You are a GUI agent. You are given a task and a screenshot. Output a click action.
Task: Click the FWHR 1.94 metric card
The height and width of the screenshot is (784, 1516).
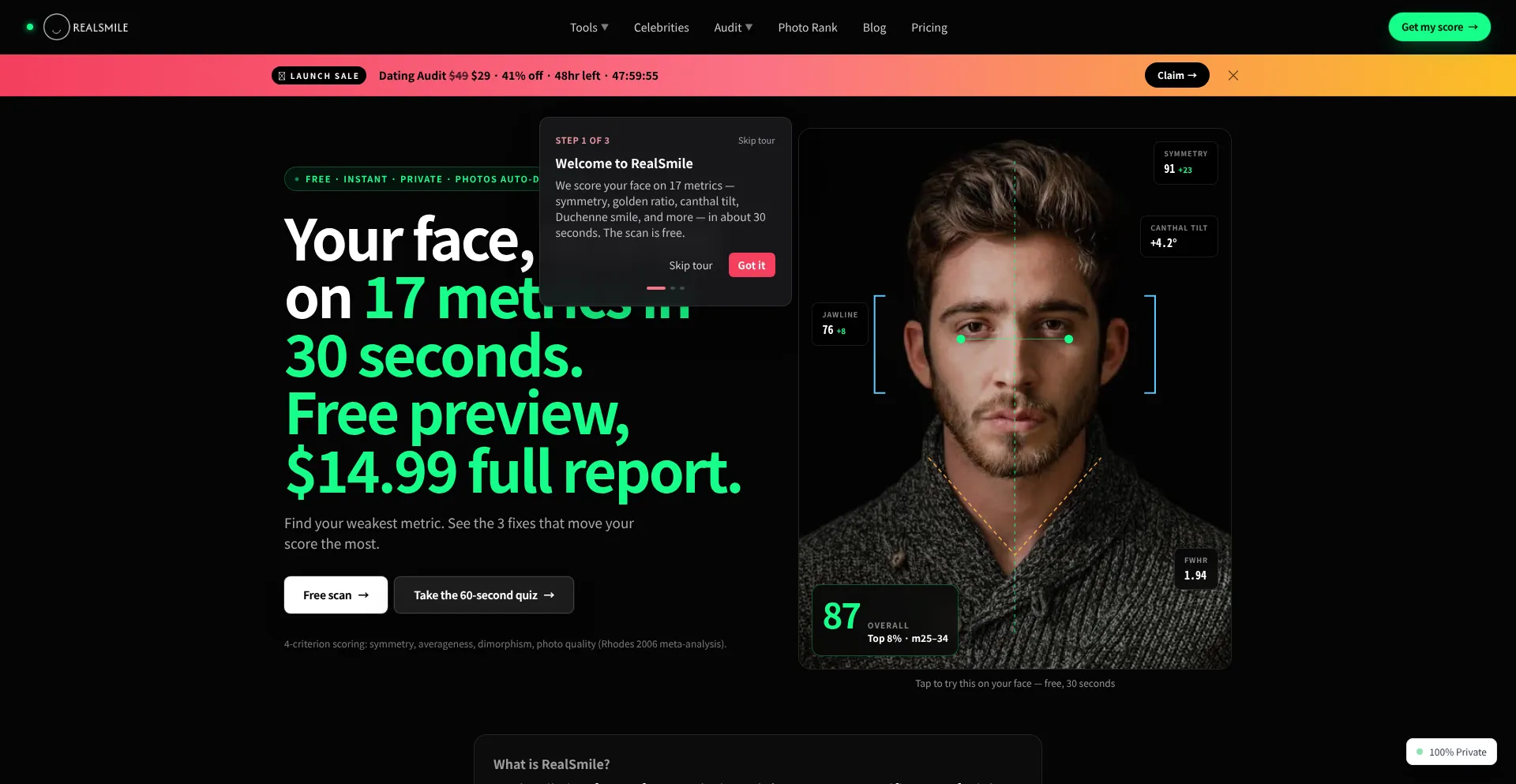click(x=1195, y=568)
